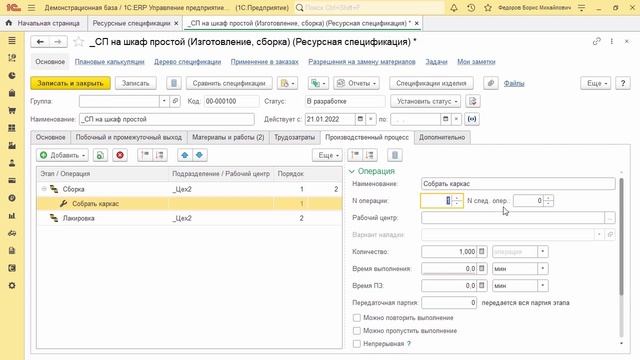
Task: Switch to the Побочный и промежуточный выход tab
Action: (x=129, y=138)
